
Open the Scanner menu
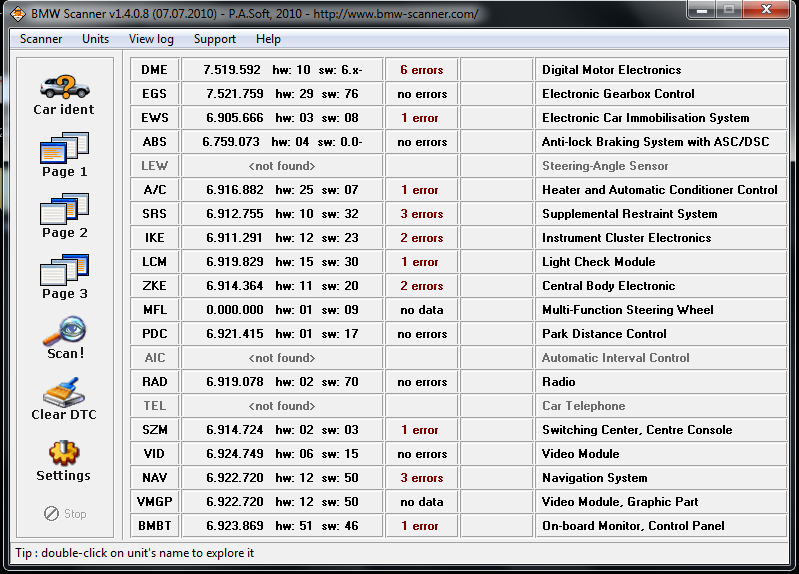coord(41,39)
